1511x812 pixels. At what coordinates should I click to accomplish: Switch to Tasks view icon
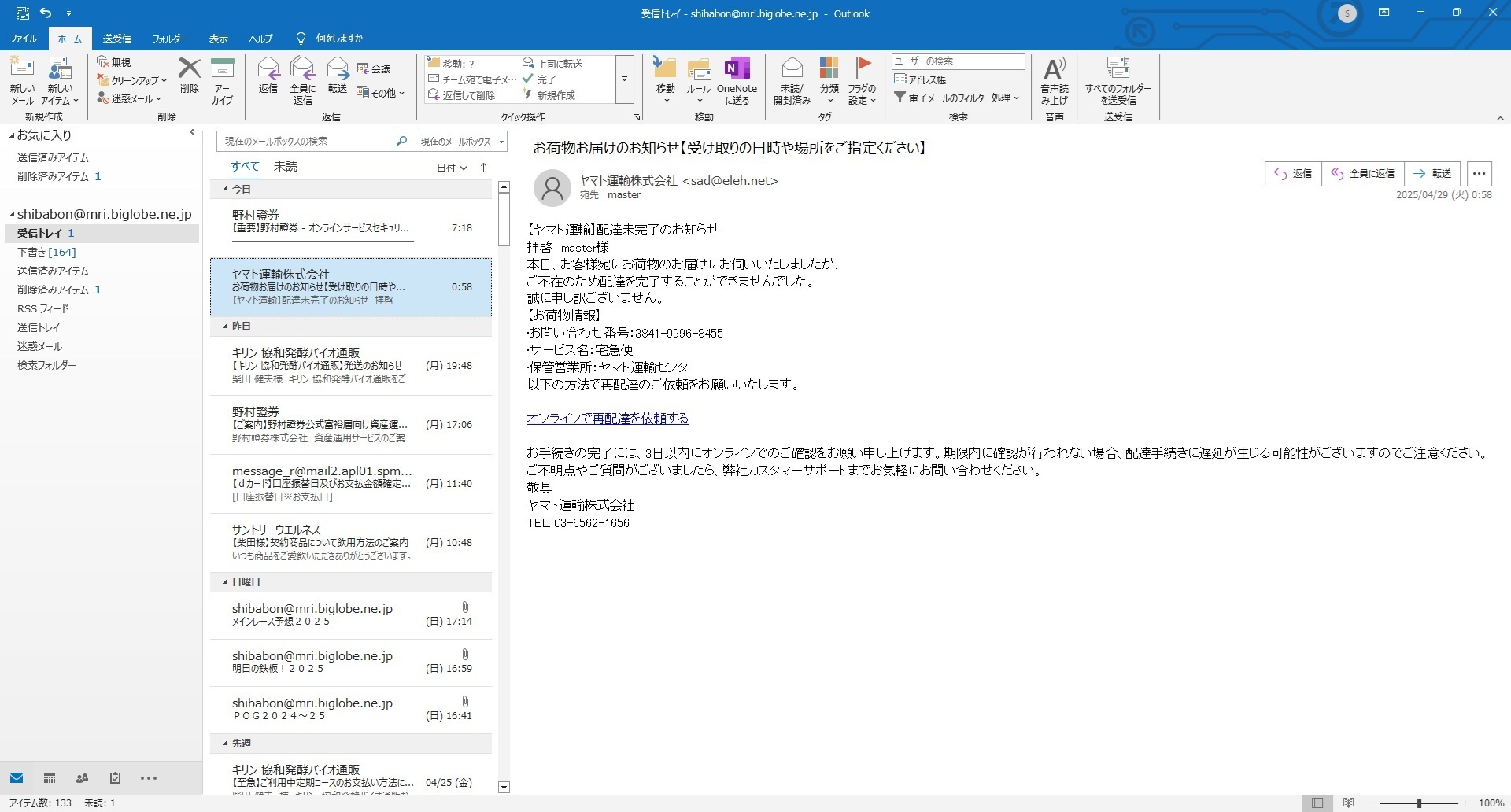point(115,778)
